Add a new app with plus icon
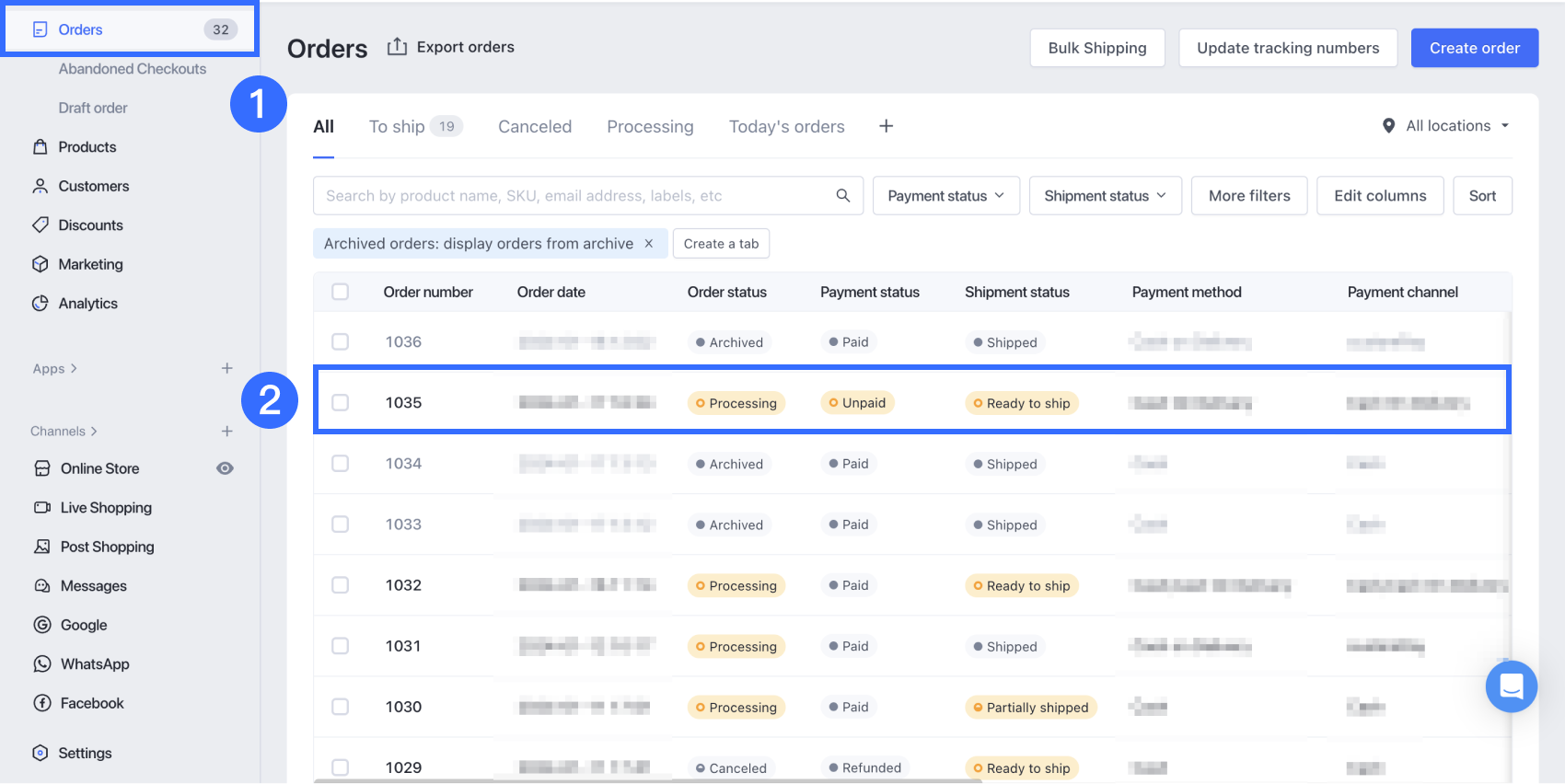Viewport: 1565px width, 784px height. [x=226, y=368]
